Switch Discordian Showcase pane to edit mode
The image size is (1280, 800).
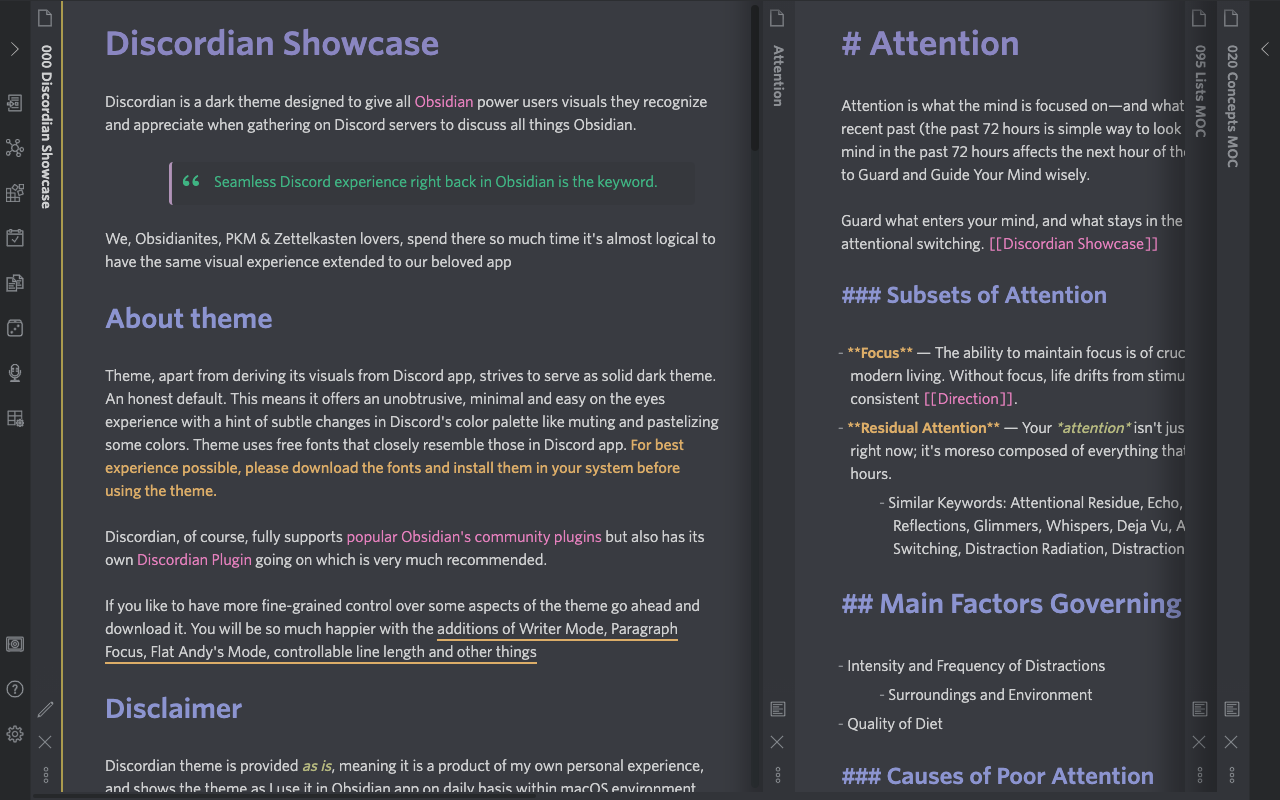45,709
